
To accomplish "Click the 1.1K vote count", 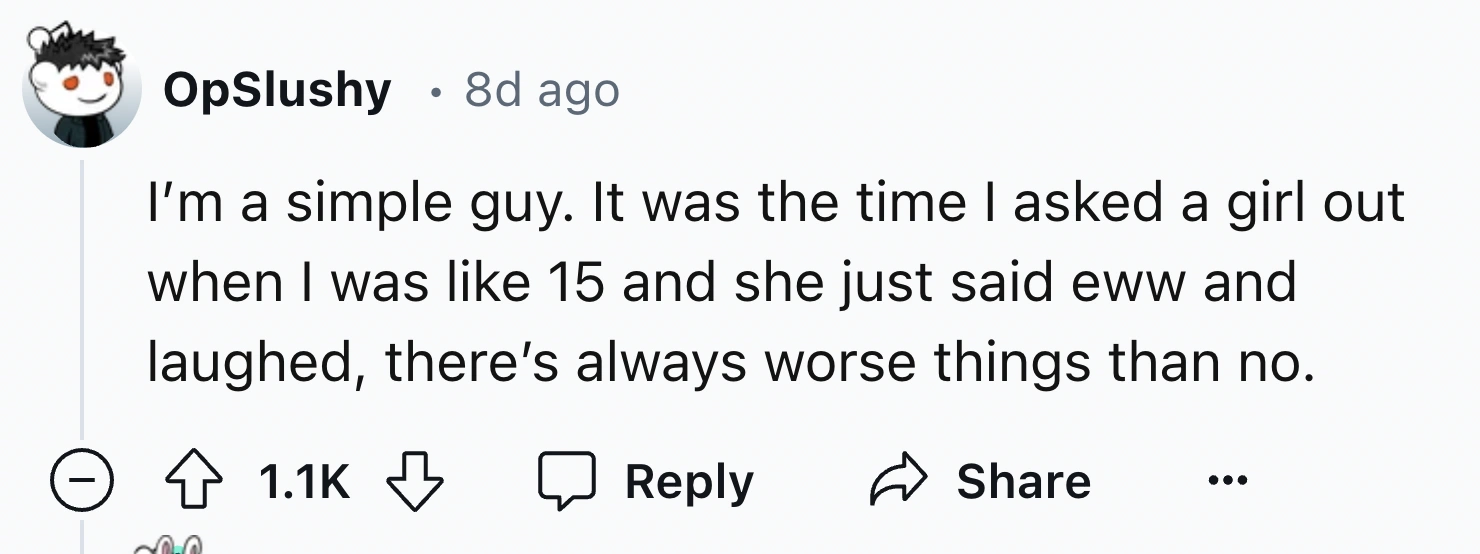I will click(x=305, y=483).
